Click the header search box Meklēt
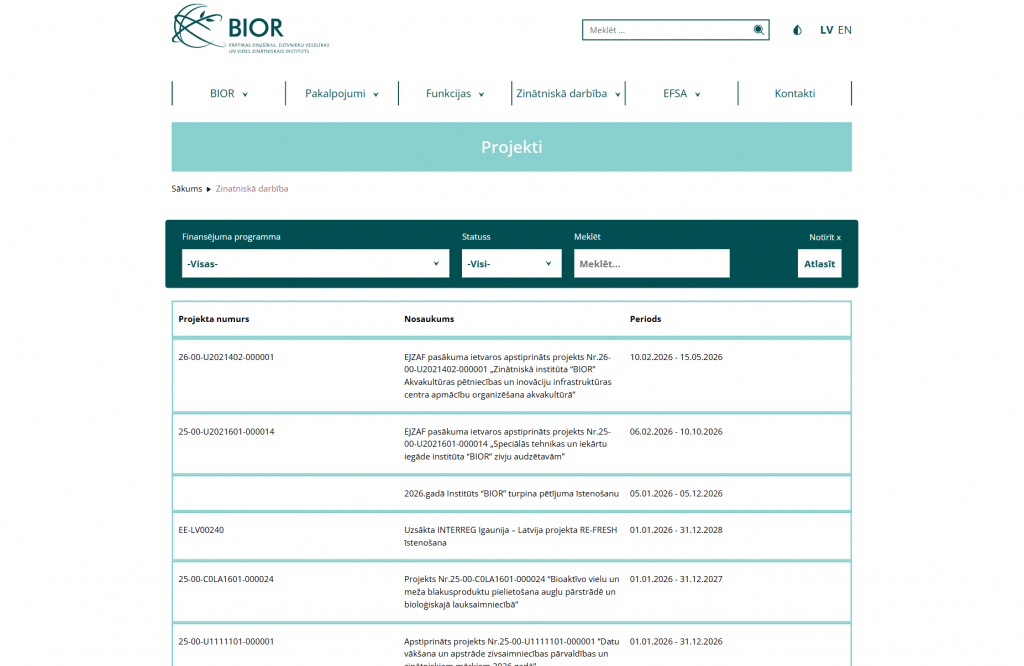 coord(668,30)
